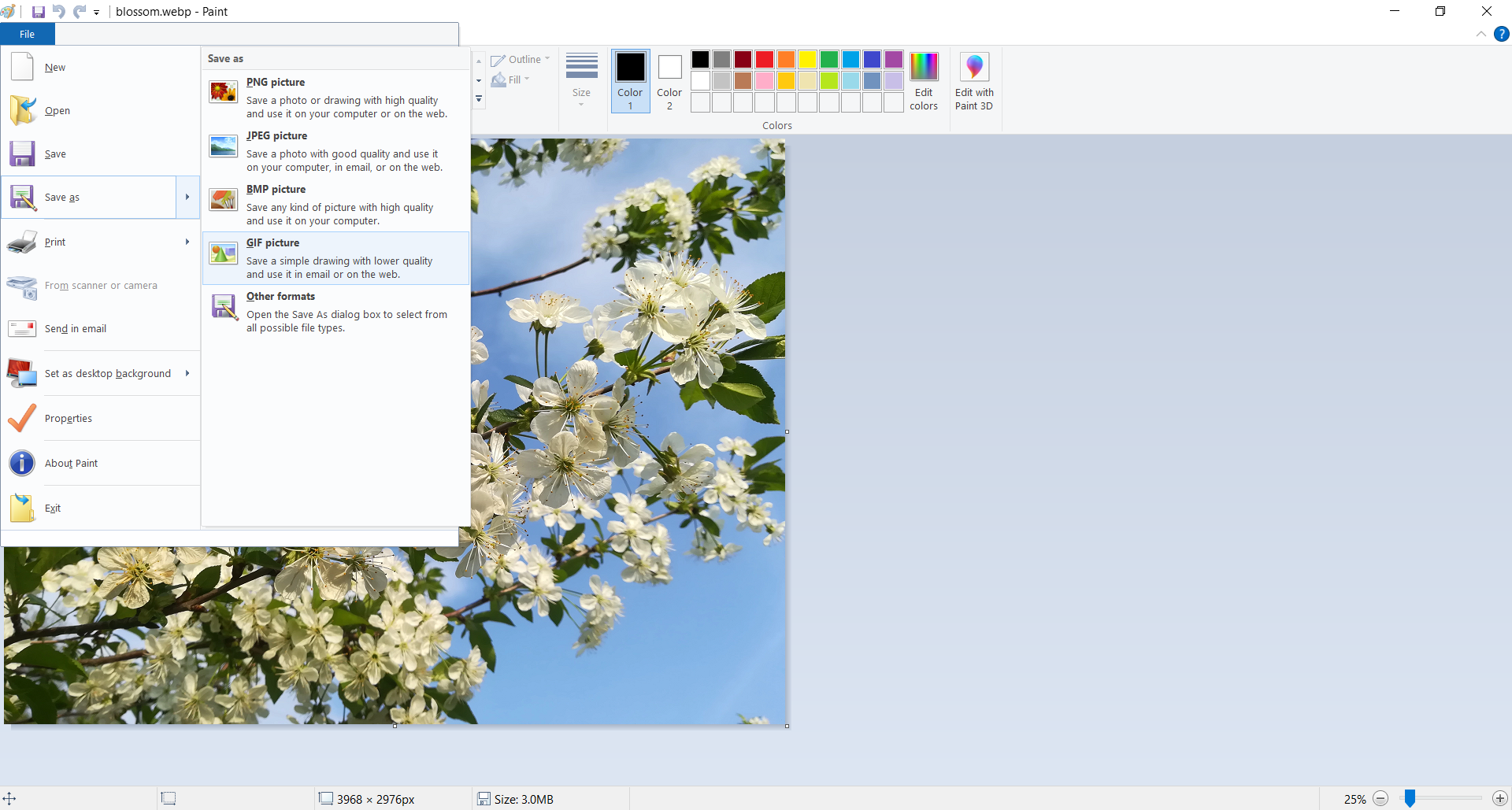Click the zoom in plus button
This screenshot has width=1512, height=810.
[x=1499, y=799]
